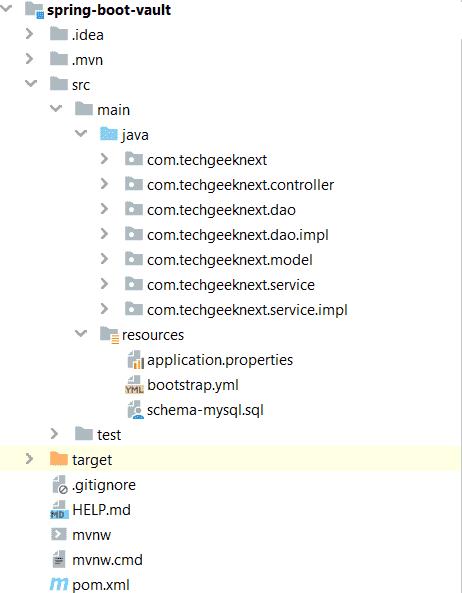The width and height of the screenshot is (462, 593).
Task: Select the spring-boot-vault project root
Action: (x=109, y=10)
